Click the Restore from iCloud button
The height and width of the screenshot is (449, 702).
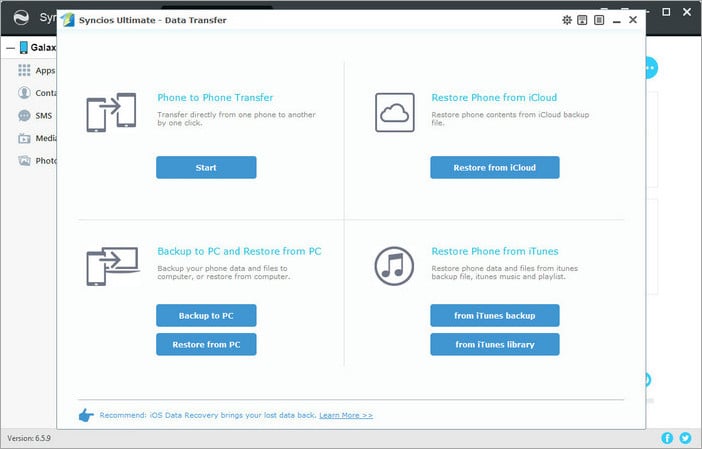click(x=495, y=167)
